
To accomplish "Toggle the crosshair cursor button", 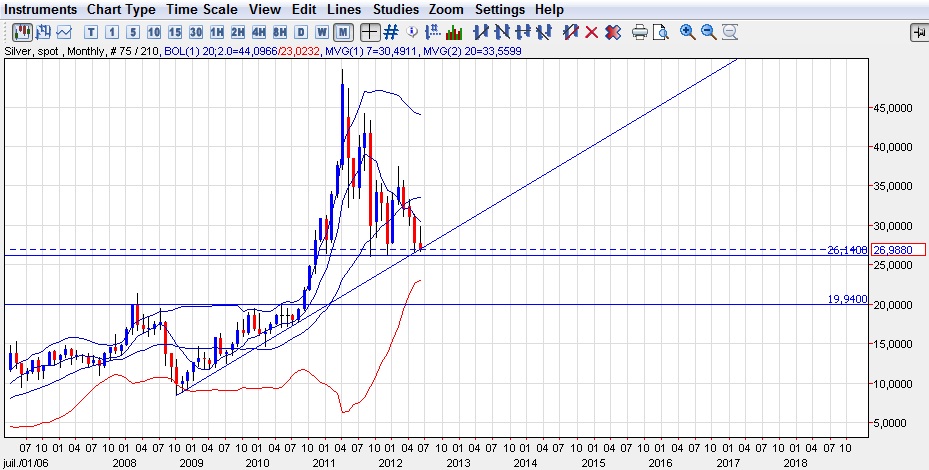I will pos(370,32).
